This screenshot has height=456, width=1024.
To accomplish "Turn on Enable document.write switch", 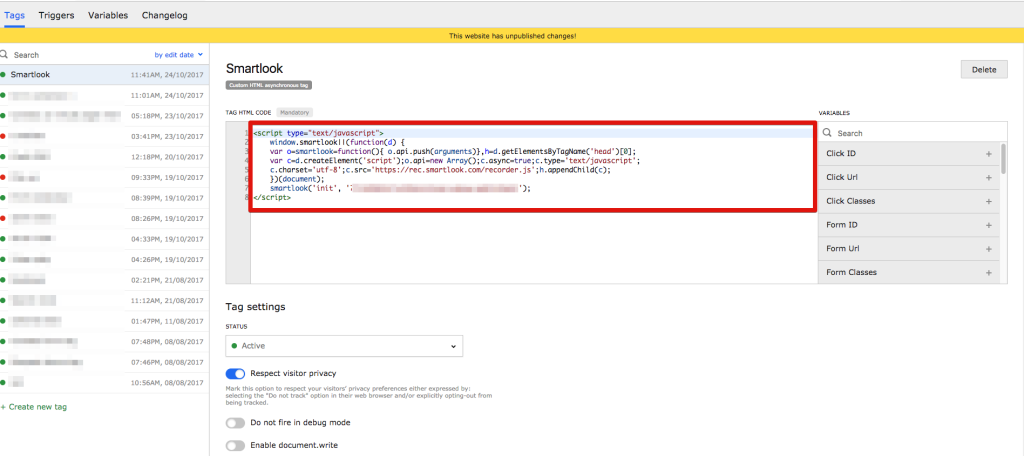I will tap(235, 446).
